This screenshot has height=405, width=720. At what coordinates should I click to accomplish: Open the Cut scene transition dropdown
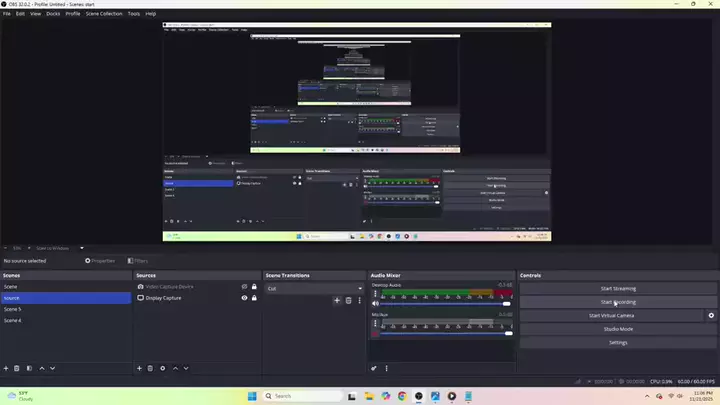[314, 288]
